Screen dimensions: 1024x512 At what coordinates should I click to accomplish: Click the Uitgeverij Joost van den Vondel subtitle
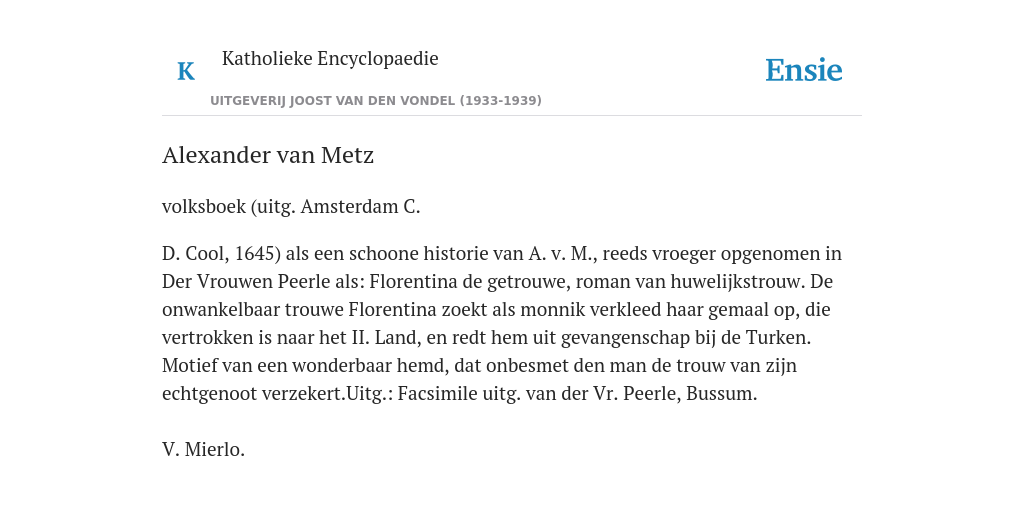[x=376, y=101]
